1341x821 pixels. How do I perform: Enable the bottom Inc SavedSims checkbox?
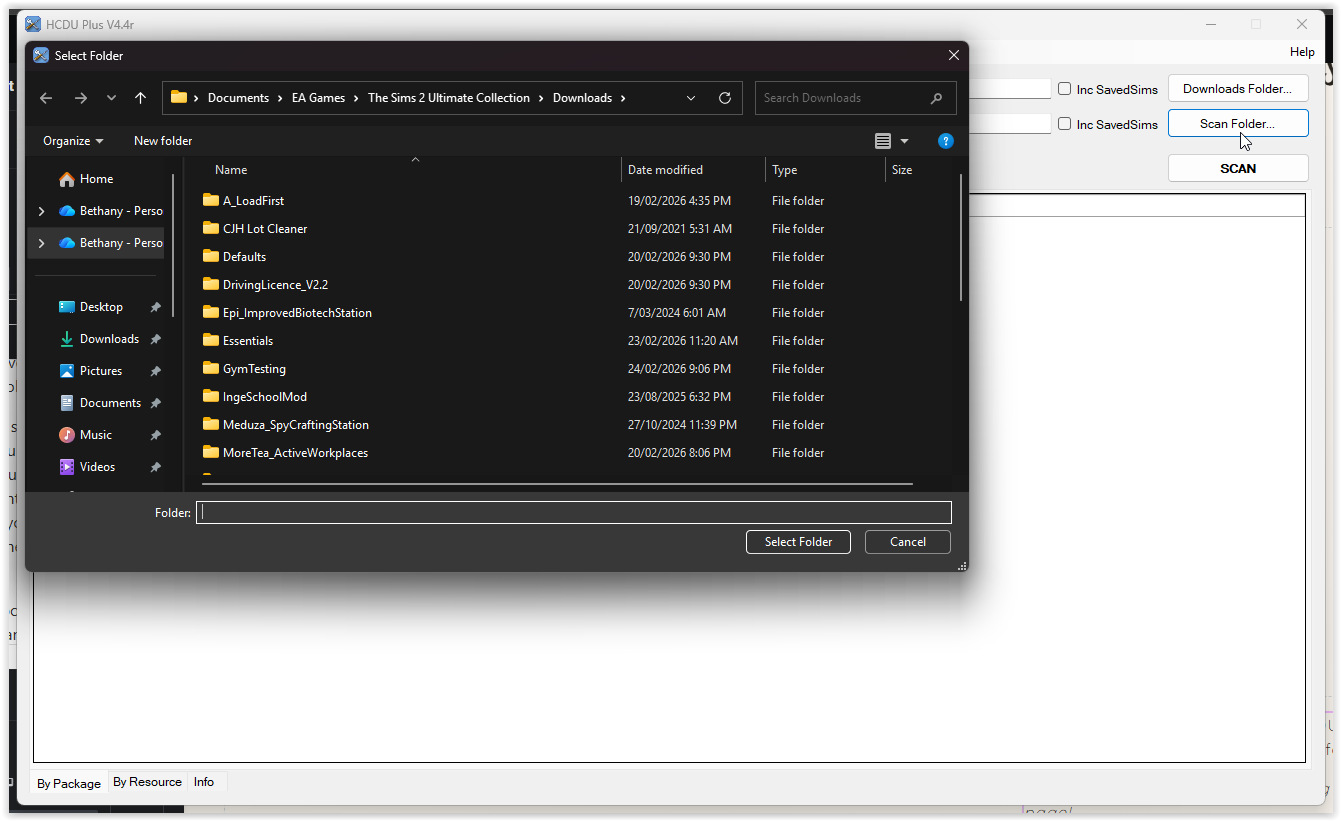(1064, 123)
